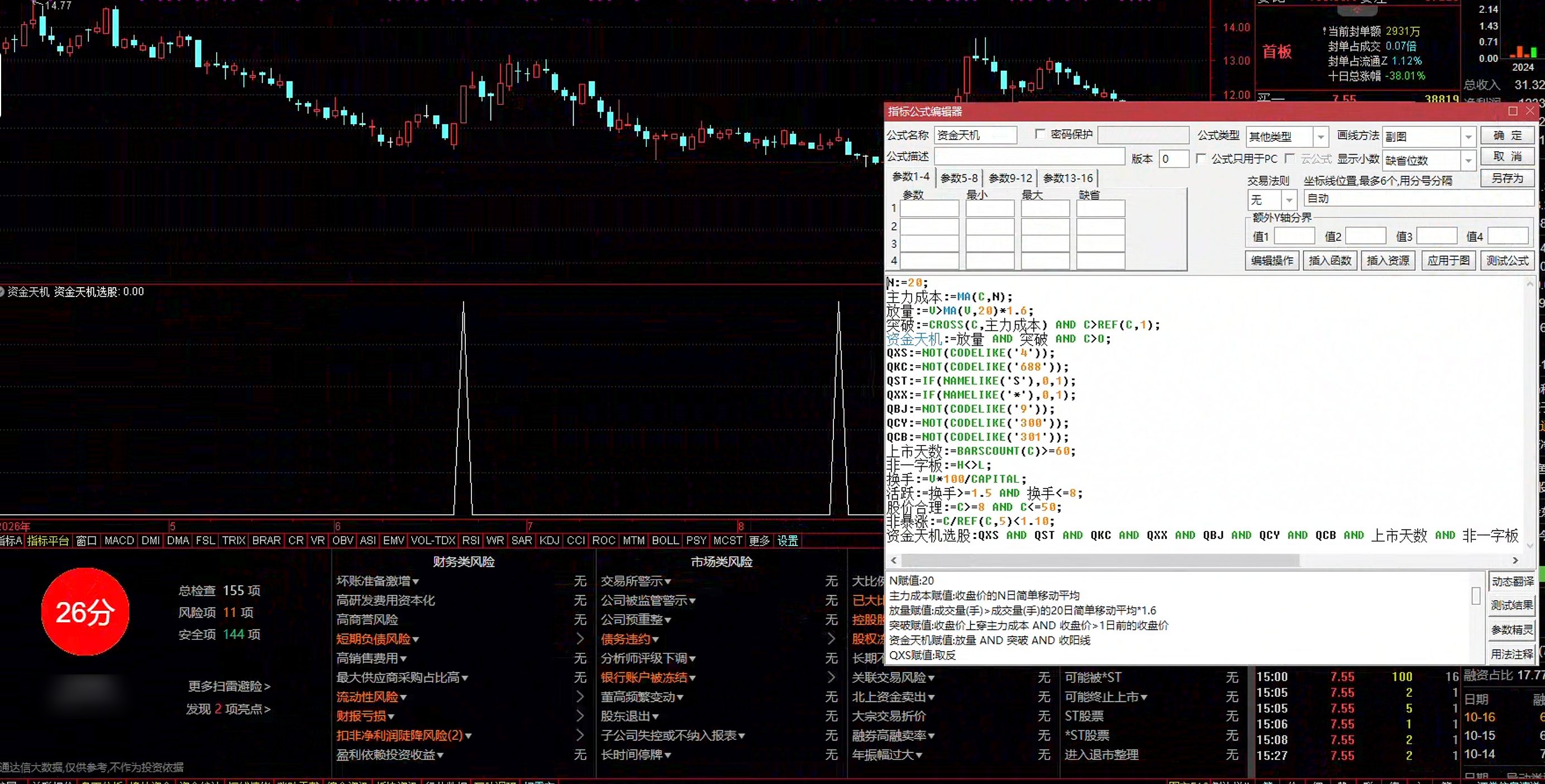Image resolution: width=1545 pixels, height=784 pixels.
Task: Select the BOLL indicator tab
Action: [x=665, y=541]
